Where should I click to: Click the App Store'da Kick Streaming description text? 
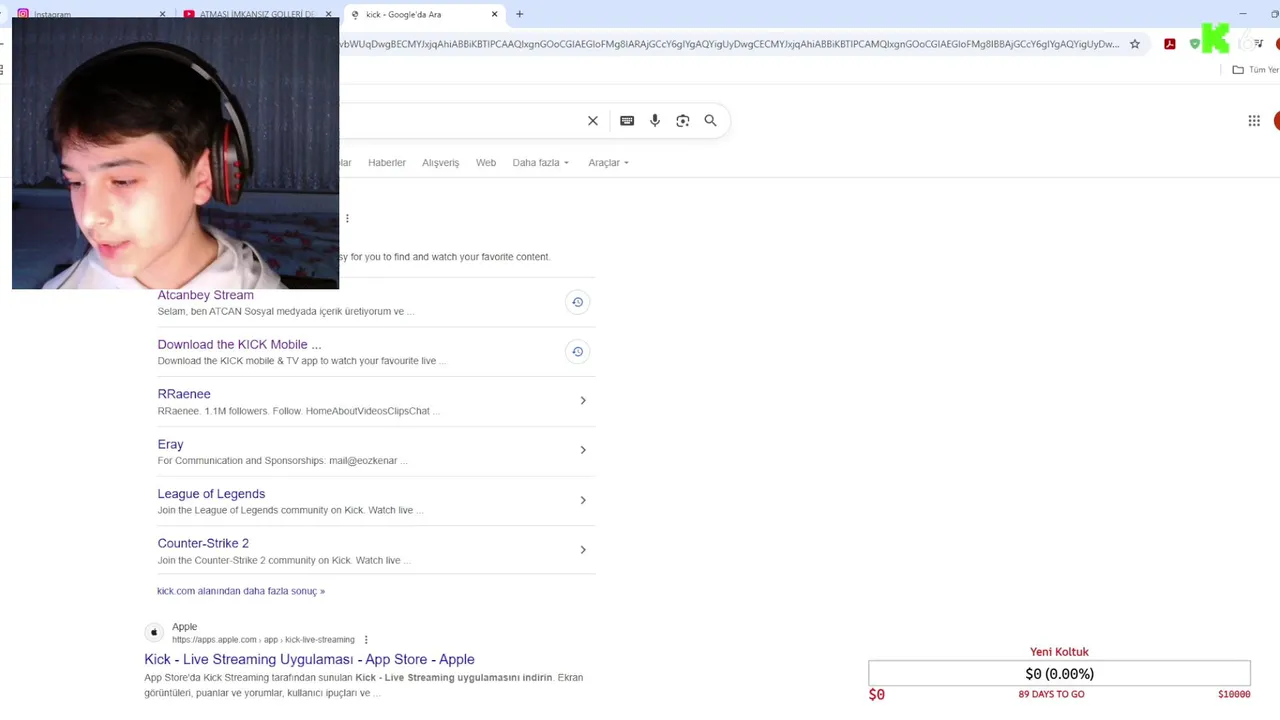point(363,685)
